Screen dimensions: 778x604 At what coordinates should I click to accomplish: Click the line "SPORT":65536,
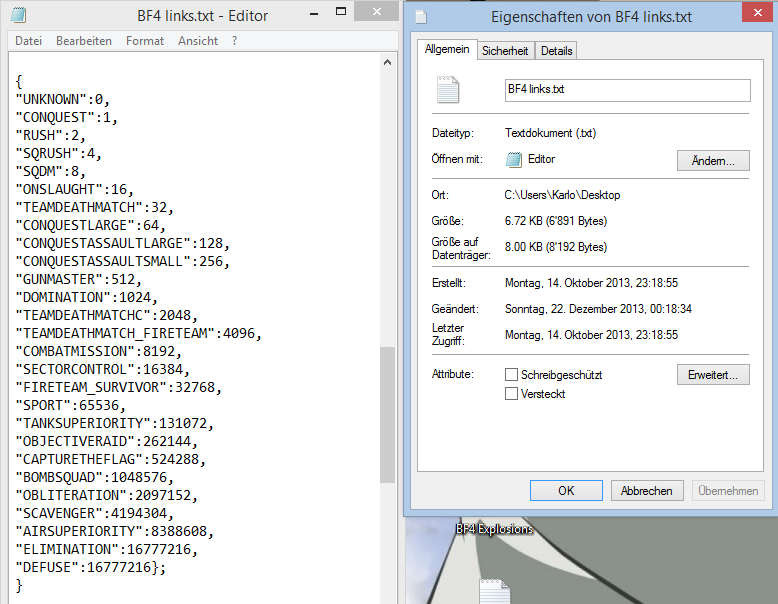(70, 405)
